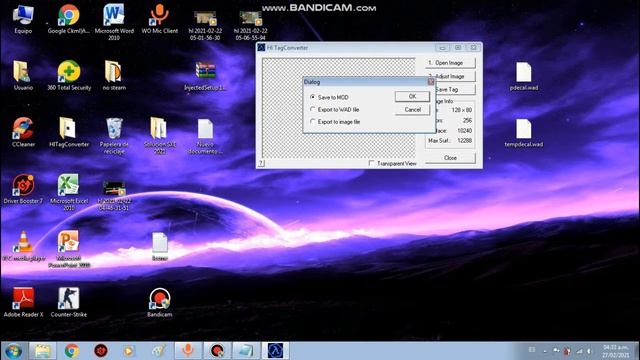Select the InjectedSetup archive icon
This screenshot has height=360, width=640.
(205, 76)
